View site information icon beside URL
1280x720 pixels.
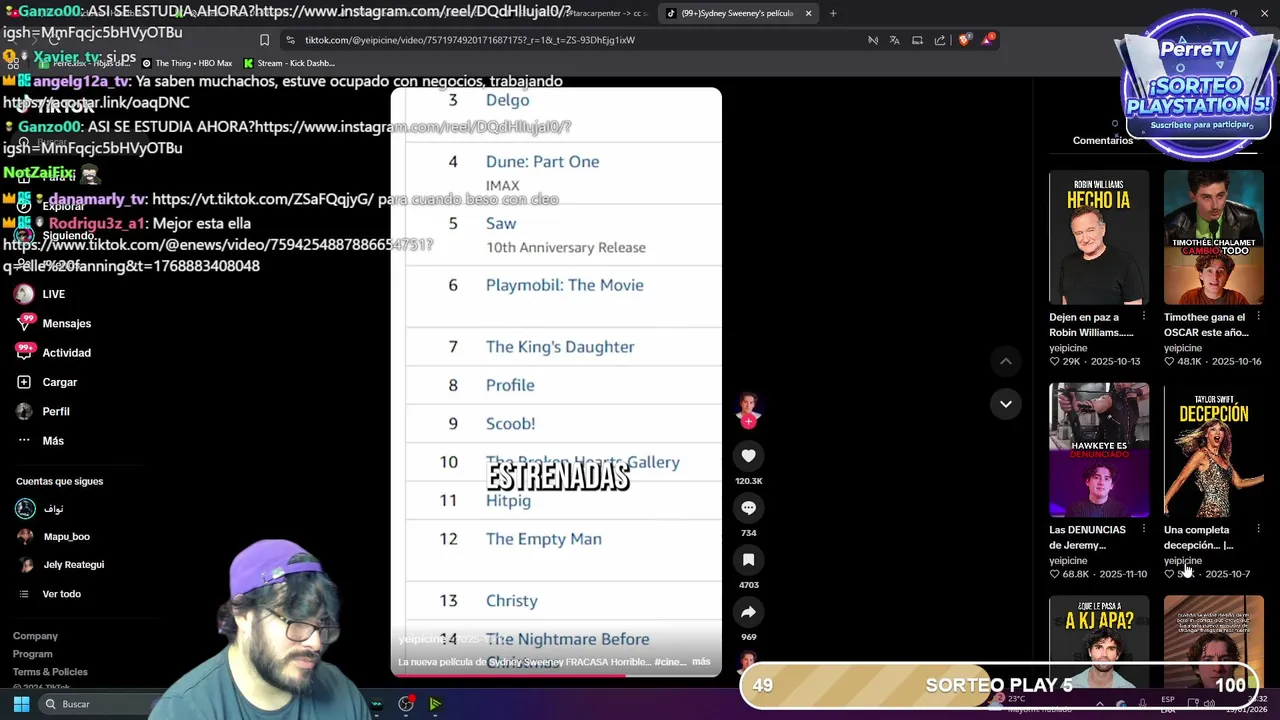pos(290,40)
